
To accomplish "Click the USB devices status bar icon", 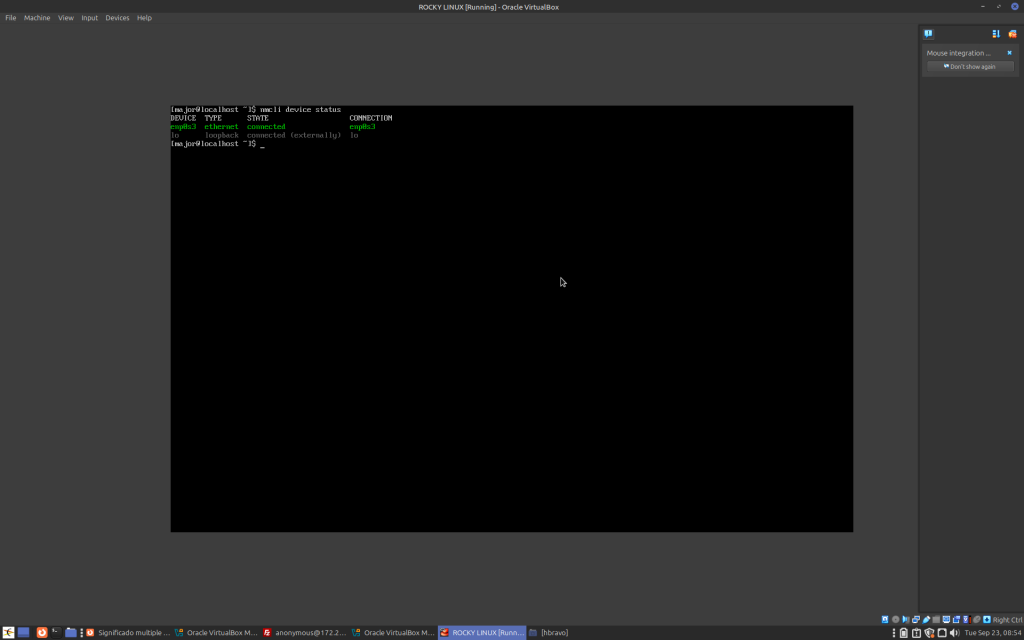I will pyautogui.click(x=926, y=620).
